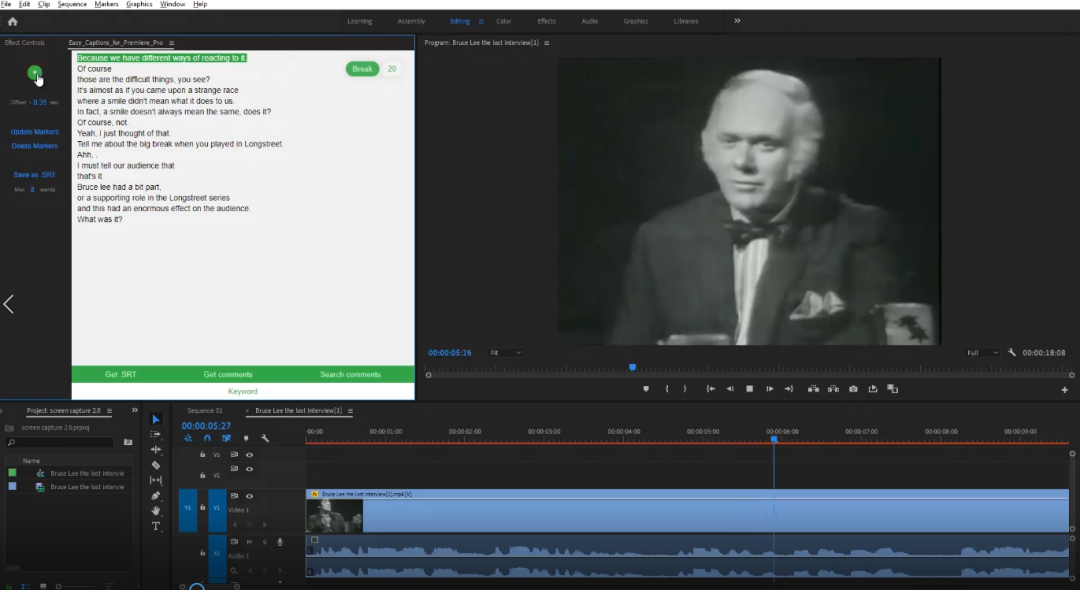Open the Fit zoom level dropdown
This screenshot has width=1080, height=590.
505,352
